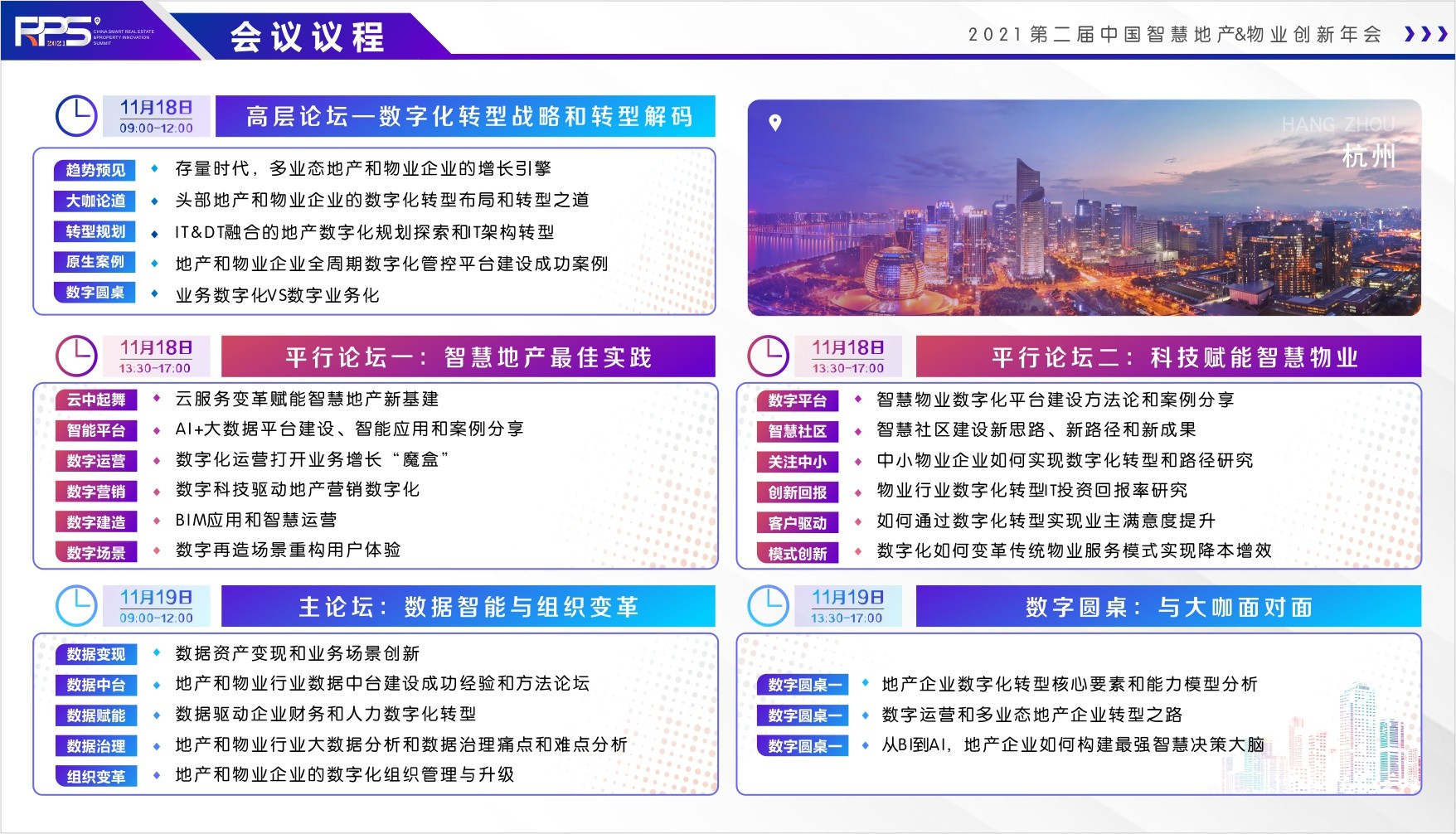Open topic 业务数字化VS数字业务化
The width and height of the screenshot is (1456, 834).
277,295
